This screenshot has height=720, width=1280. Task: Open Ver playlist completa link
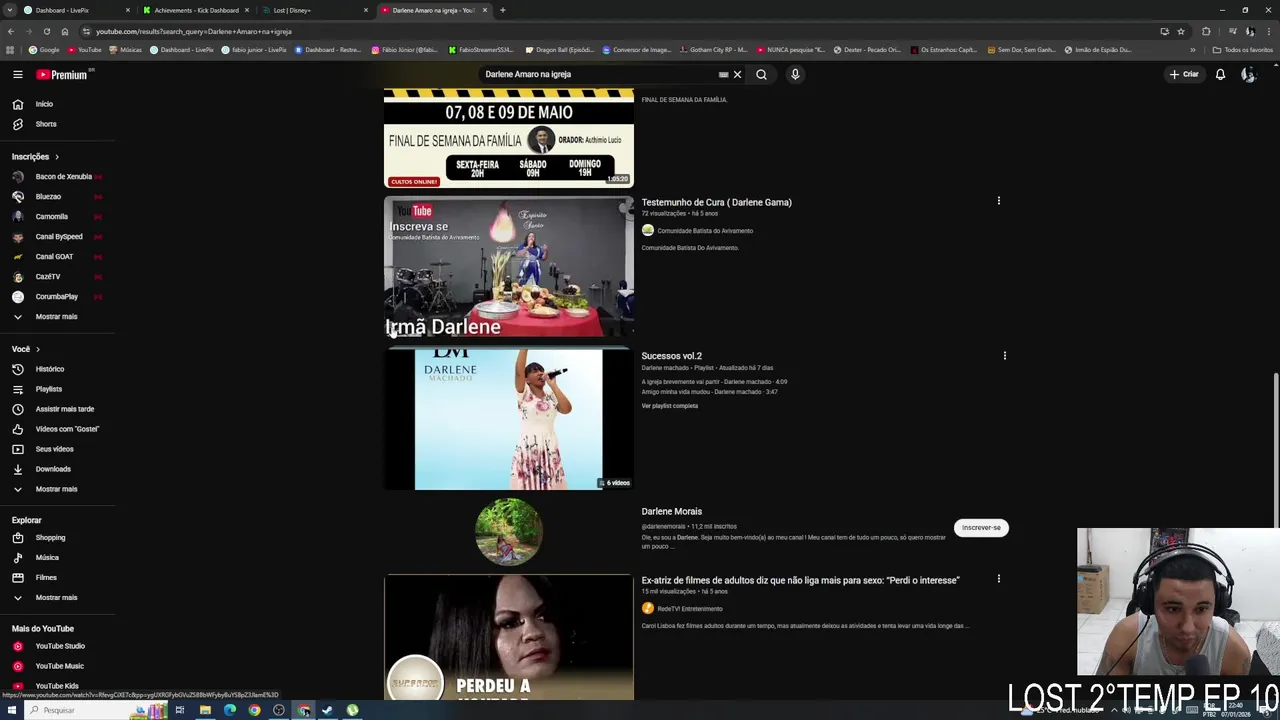(670, 406)
